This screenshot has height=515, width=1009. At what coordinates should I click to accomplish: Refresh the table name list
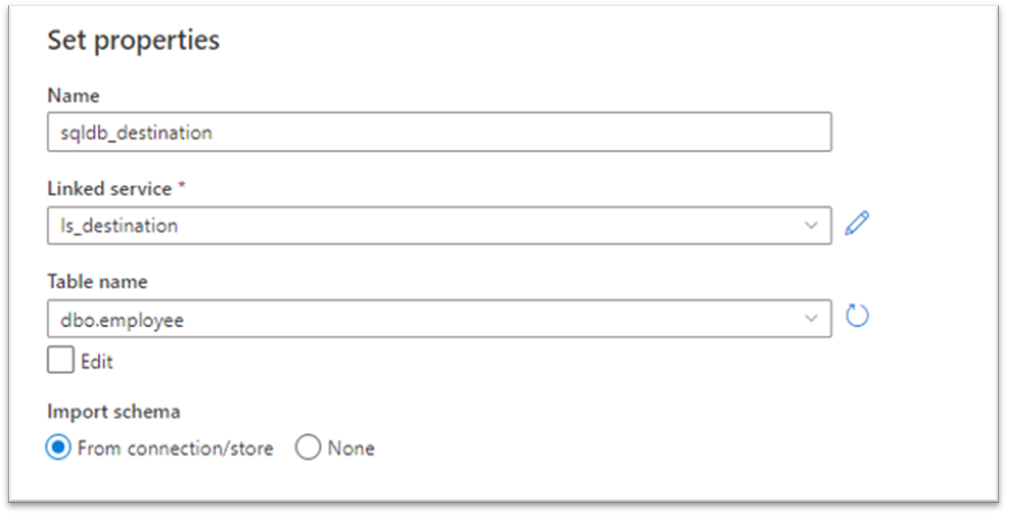[x=856, y=315]
